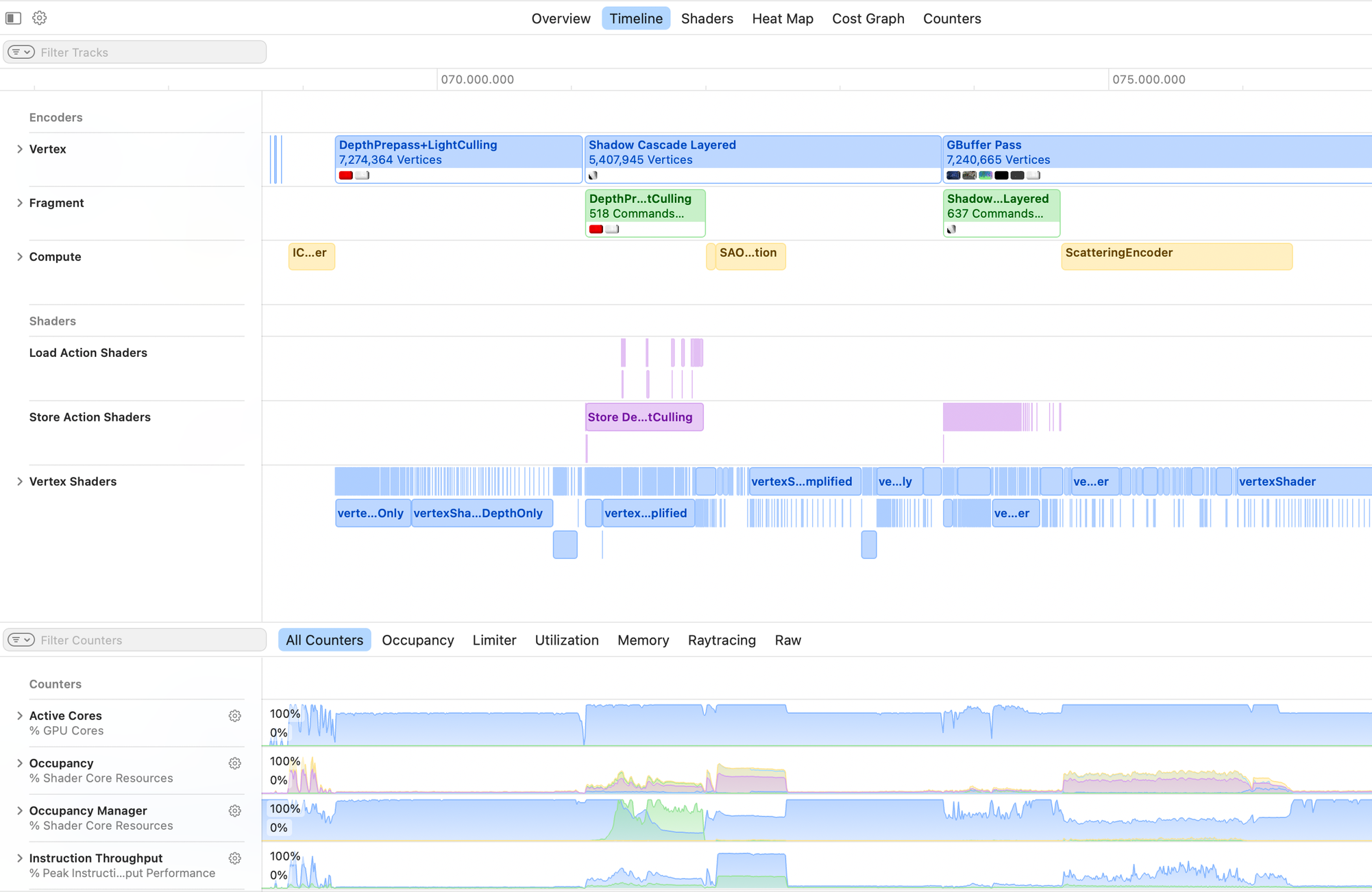The width and height of the screenshot is (1372, 892).
Task: Toggle the sidebar panel icon
Action: 13,18
